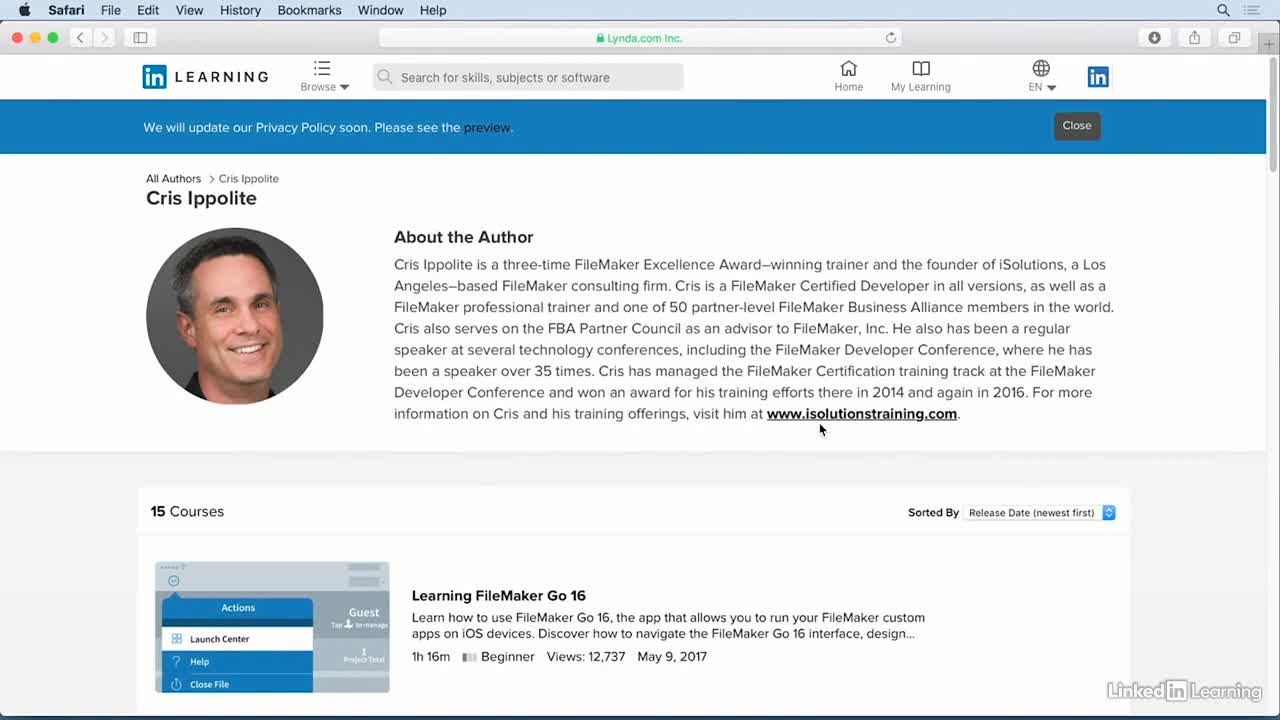The image size is (1280, 720).
Task: Click the 15 Courses heading
Action: [x=187, y=512]
